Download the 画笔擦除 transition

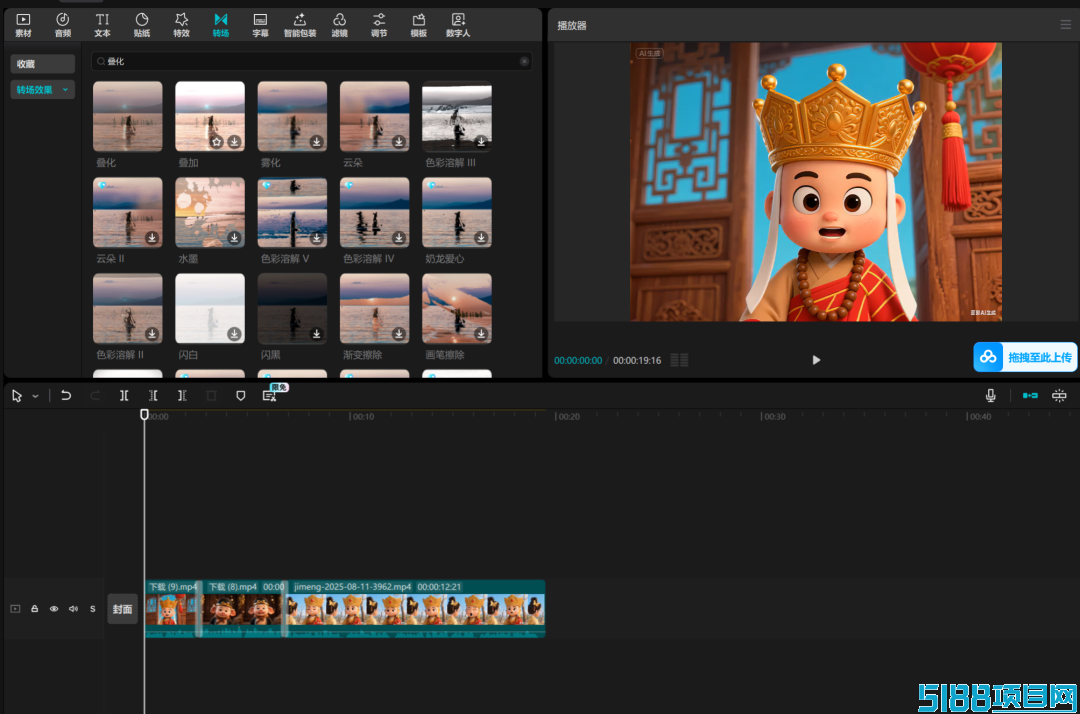tap(481, 334)
